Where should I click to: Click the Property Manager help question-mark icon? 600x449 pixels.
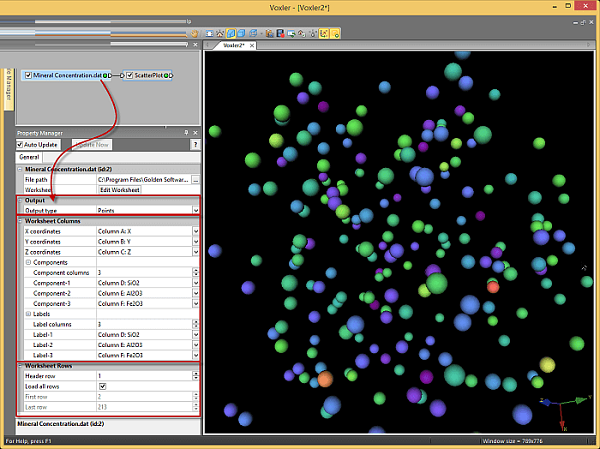(x=195, y=145)
